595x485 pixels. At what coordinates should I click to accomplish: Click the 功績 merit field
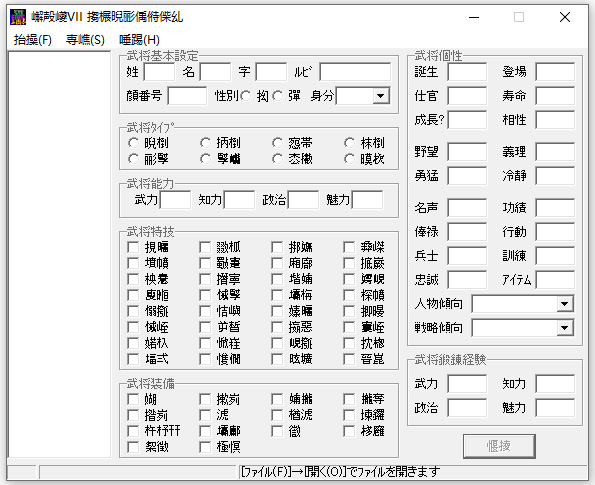(x=555, y=208)
